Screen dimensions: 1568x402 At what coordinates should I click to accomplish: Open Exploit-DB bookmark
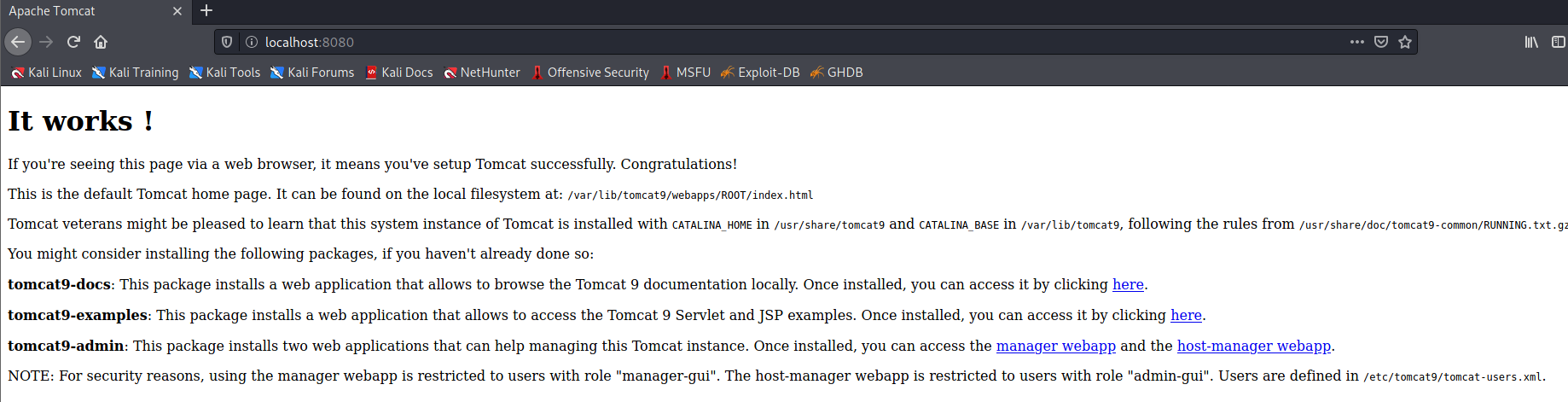tap(760, 73)
